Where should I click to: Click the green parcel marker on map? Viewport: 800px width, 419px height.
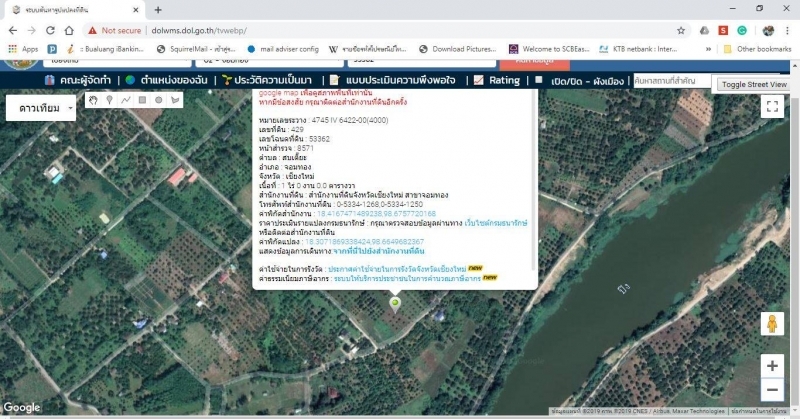click(x=395, y=302)
